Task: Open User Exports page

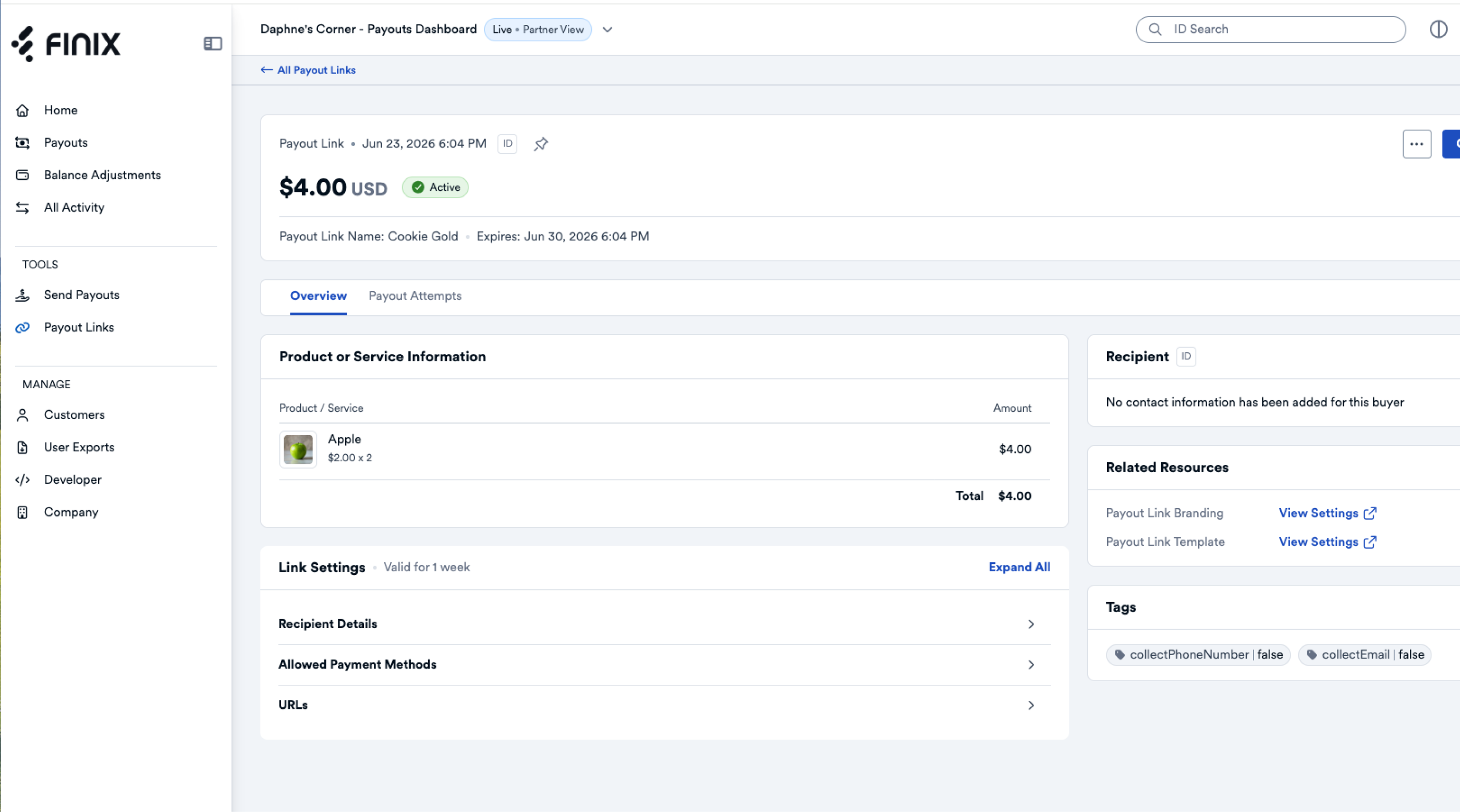Action: coord(79,447)
